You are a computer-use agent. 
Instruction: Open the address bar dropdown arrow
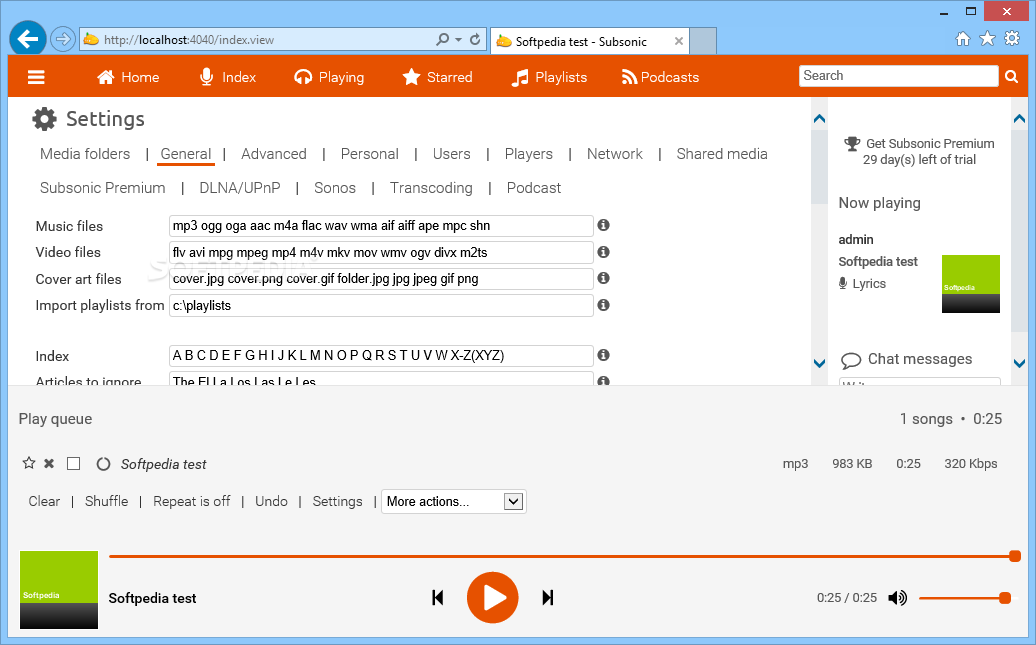tap(458, 40)
